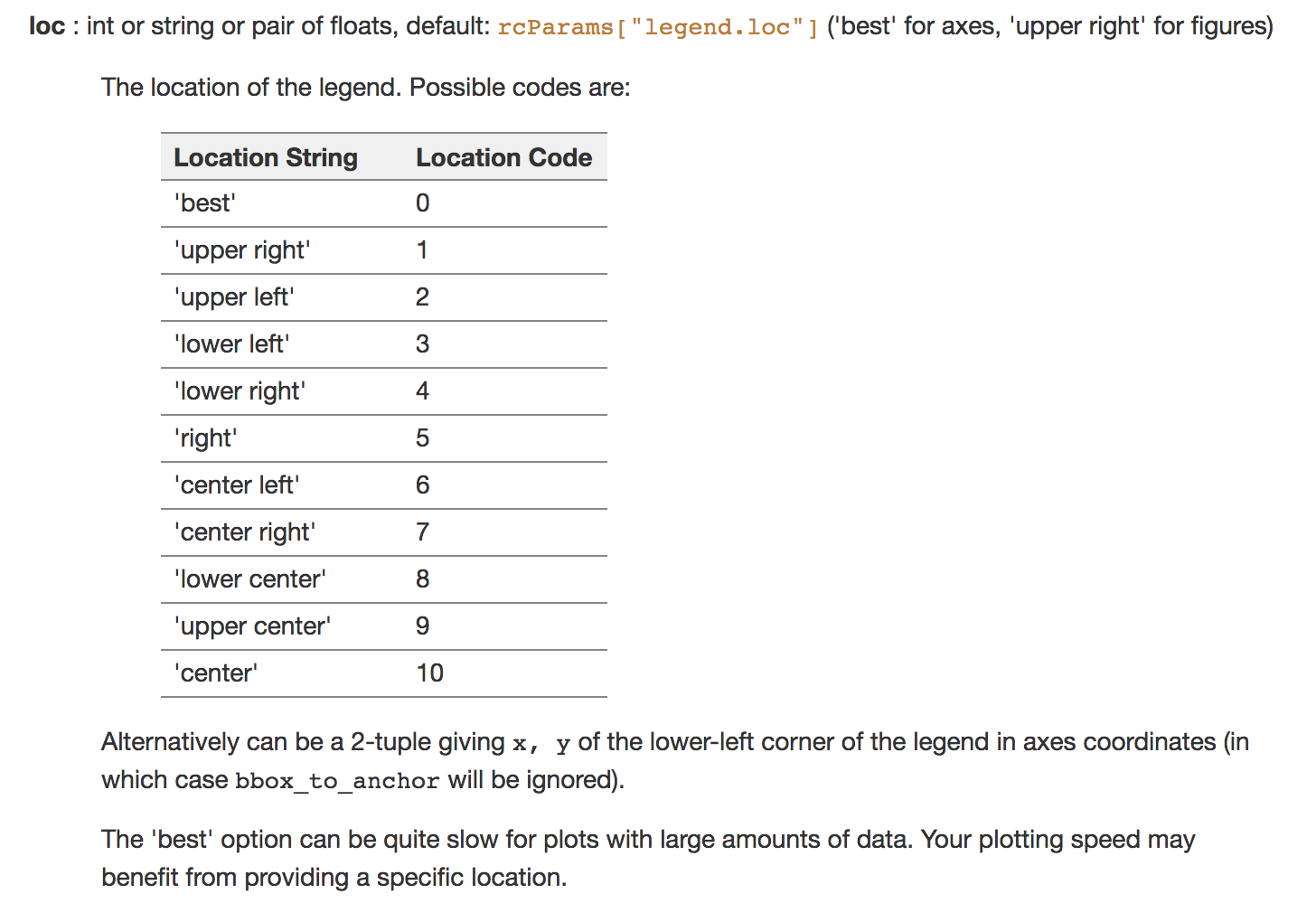Click location code 10 in table
This screenshot has width=1316, height=922.
point(430,673)
